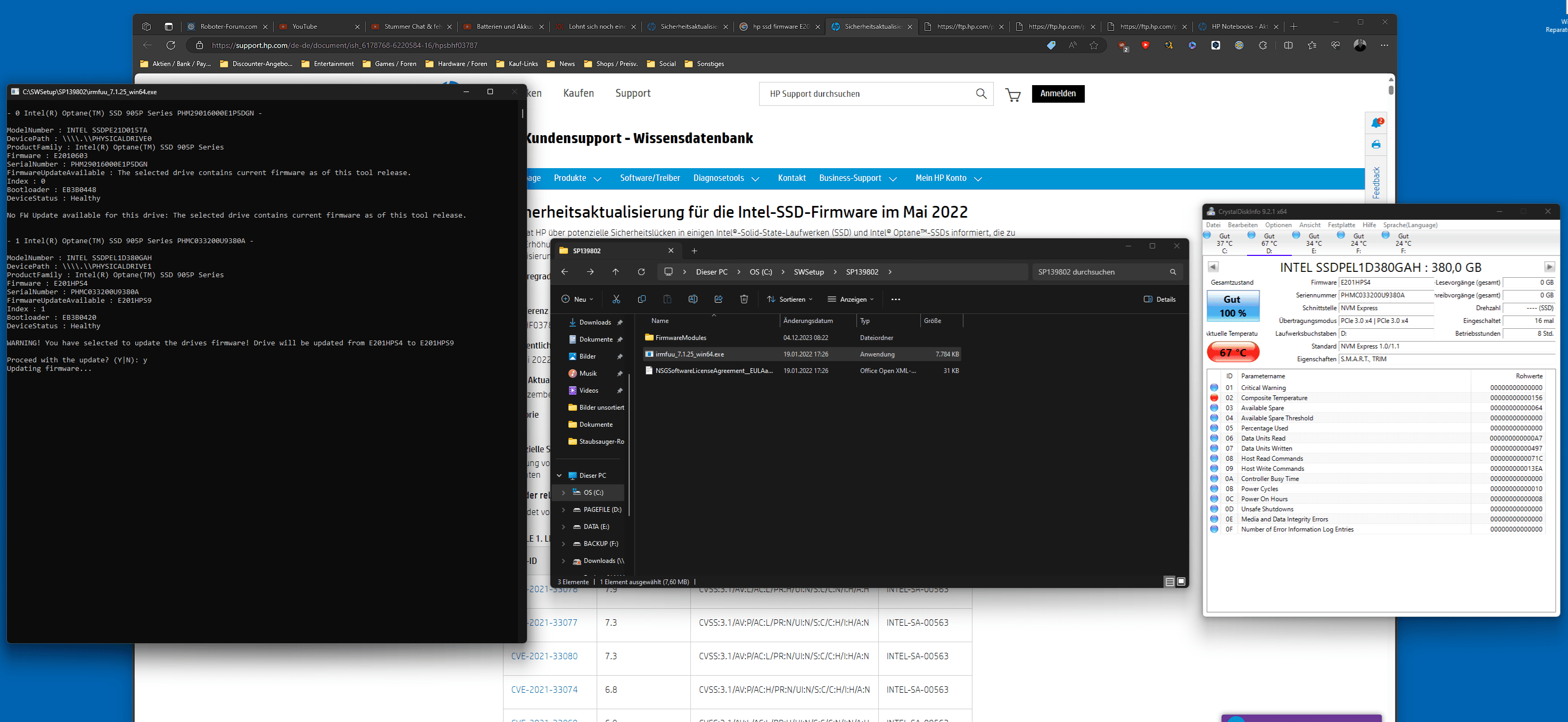The image size is (1568, 722).
Task: Toggle the Details pane in Explorer
Action: pyautogui.click(x=1160, y=299)
